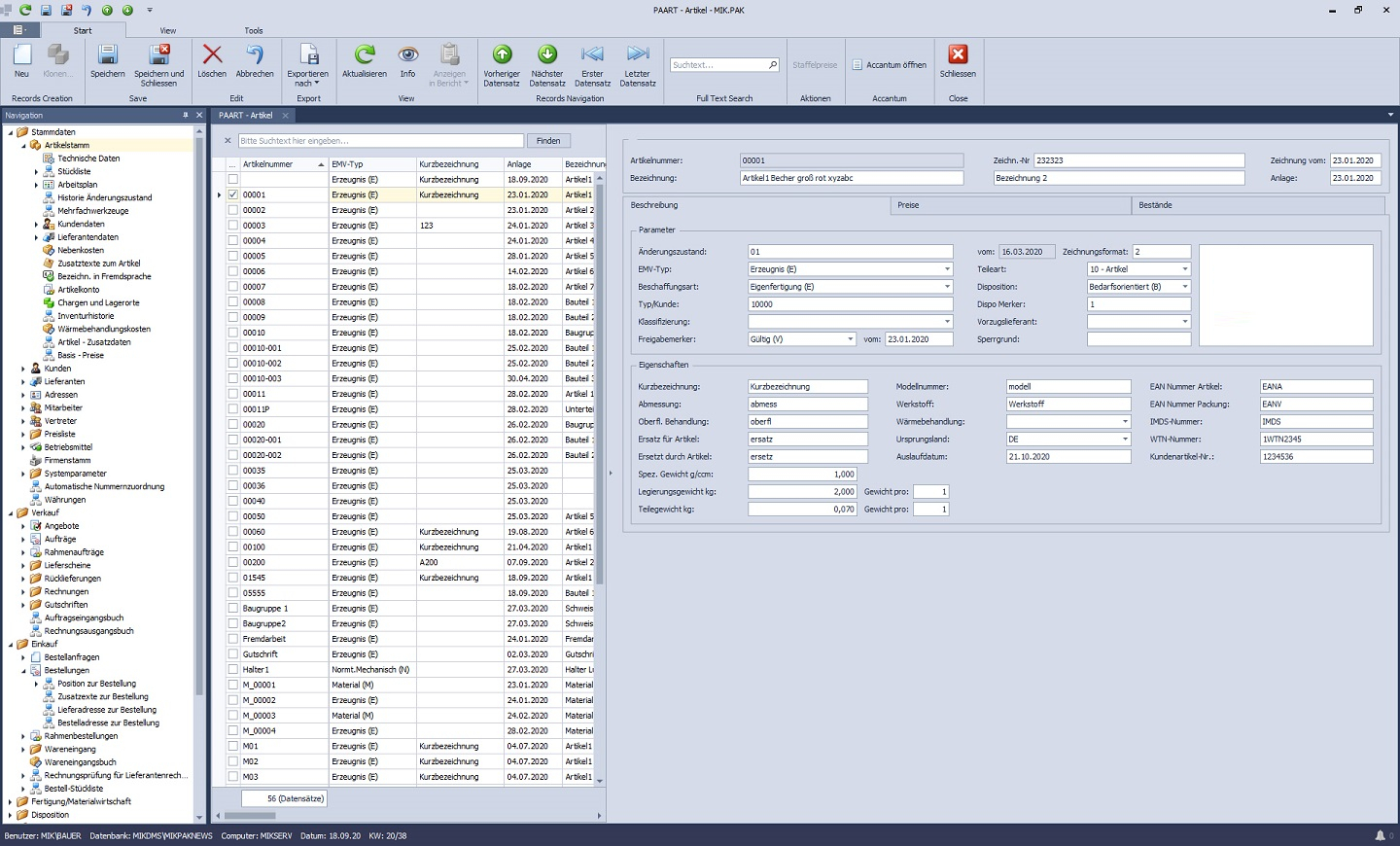The image size is (1400, 846).
Task: Uncheck the checkbox for article 00001
Action: tap(232, 194)
